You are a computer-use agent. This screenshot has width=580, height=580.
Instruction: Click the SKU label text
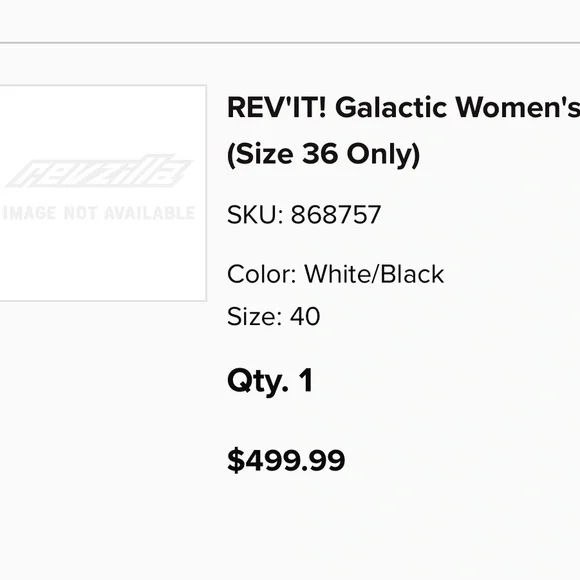point(255,215)
